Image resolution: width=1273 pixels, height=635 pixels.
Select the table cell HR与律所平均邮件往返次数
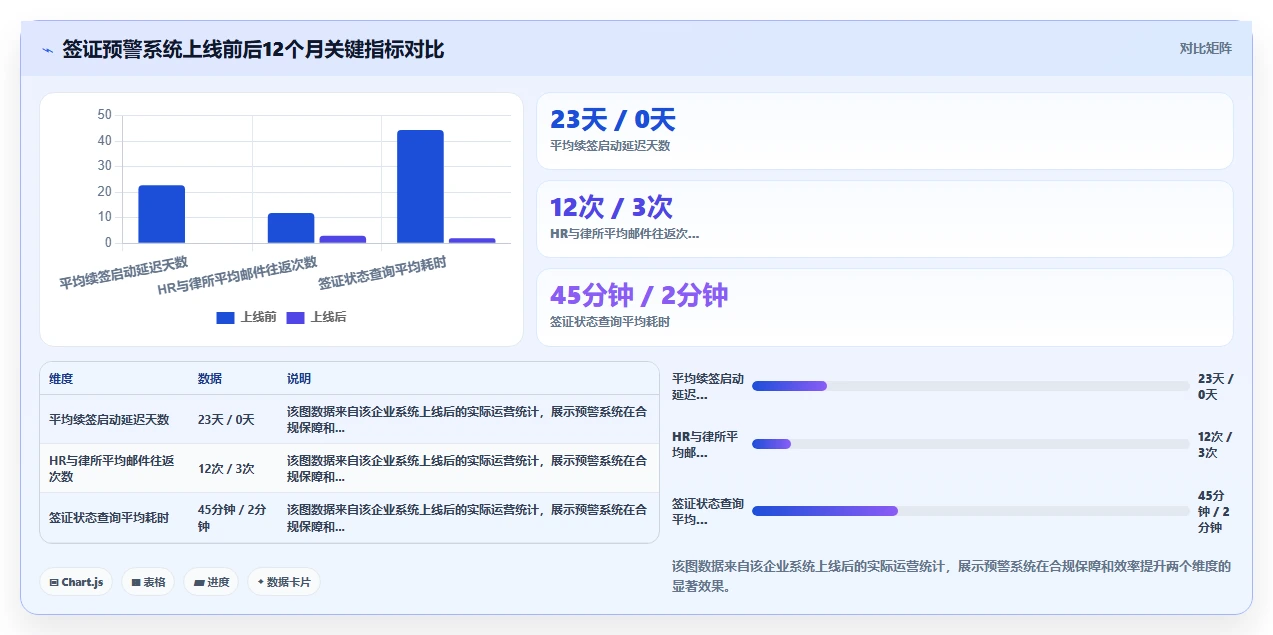(112, 469)
